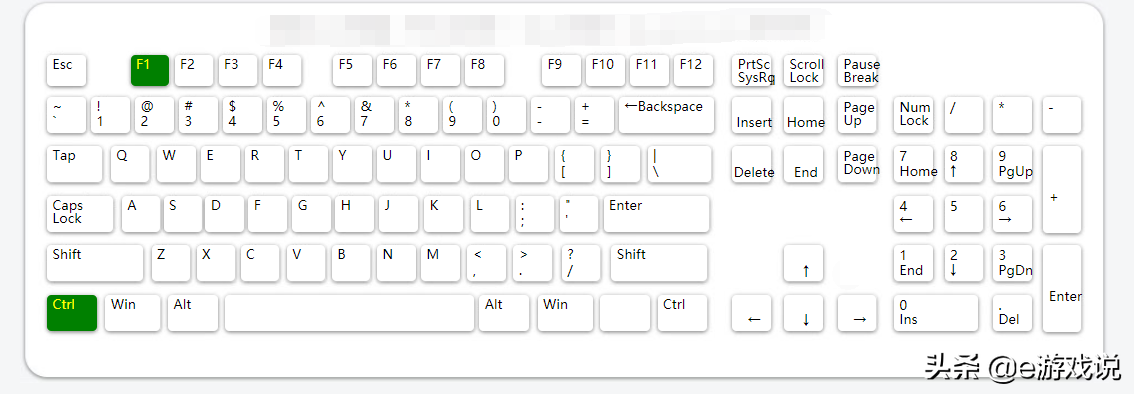Screen dimensions: 1134x394
Task: Toggle the Num Lock key
Action: point(913,114)
